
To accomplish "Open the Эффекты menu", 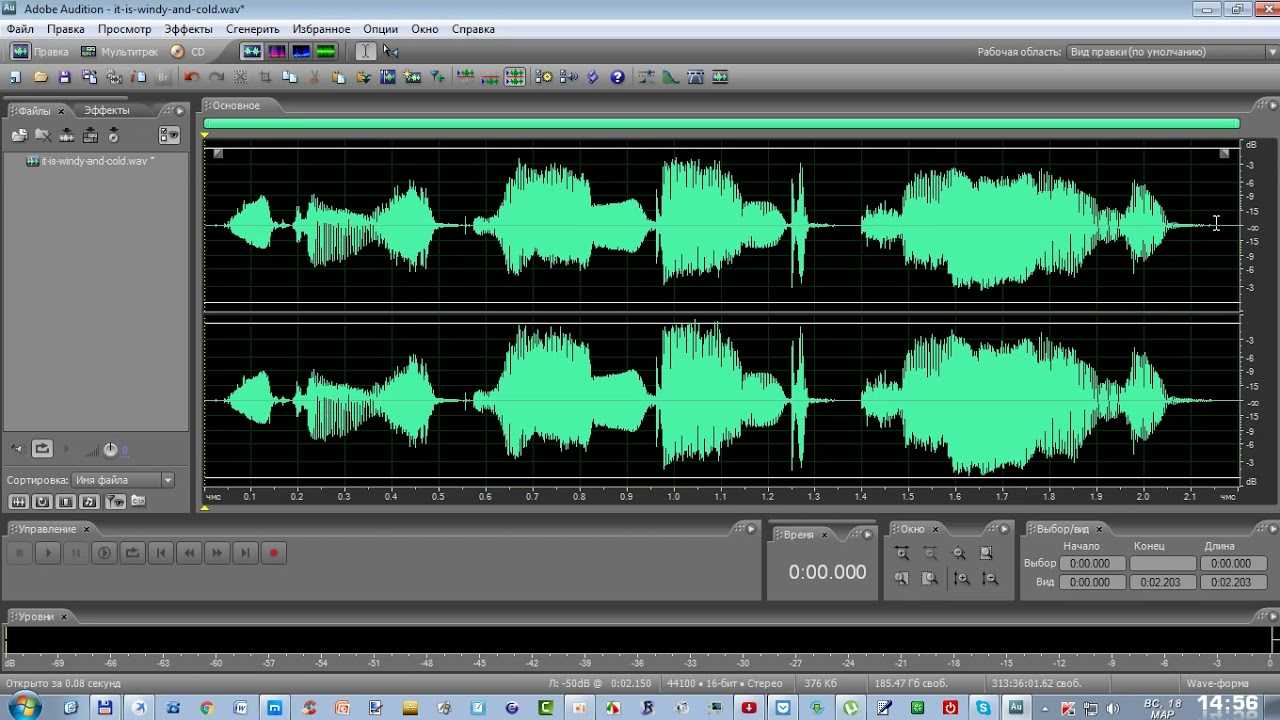I will coord(188,29).
